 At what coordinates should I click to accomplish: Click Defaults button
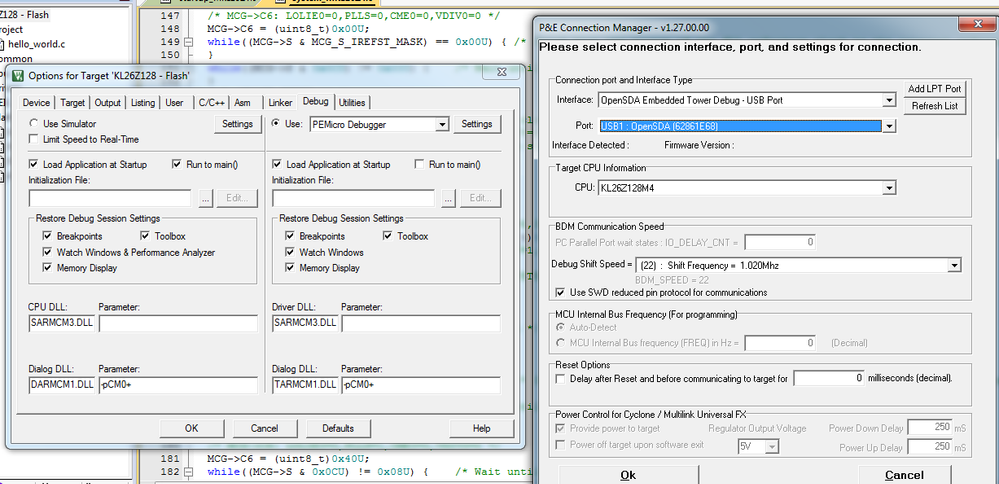point(338,429)
